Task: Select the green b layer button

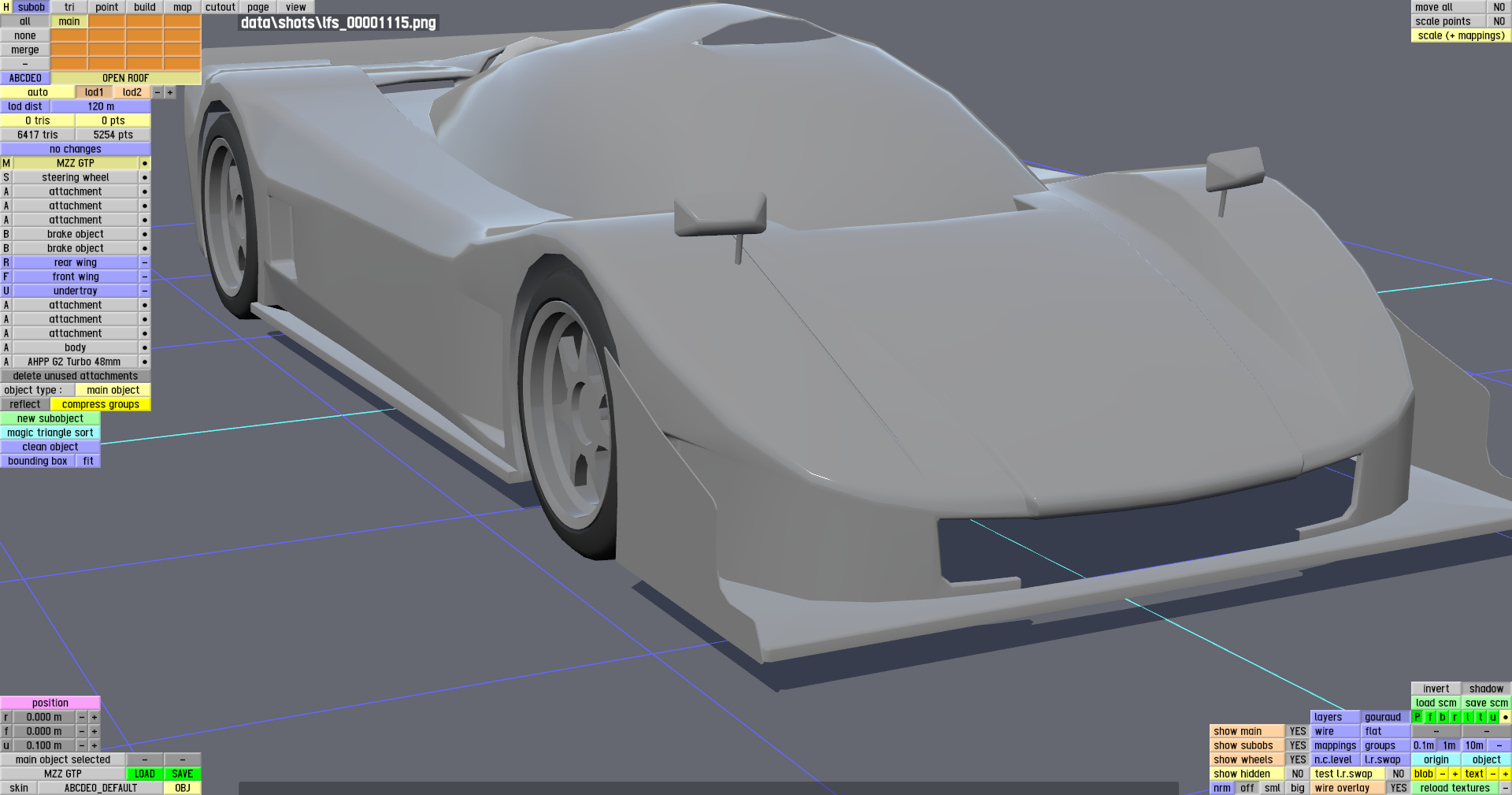Action: 1443,717
